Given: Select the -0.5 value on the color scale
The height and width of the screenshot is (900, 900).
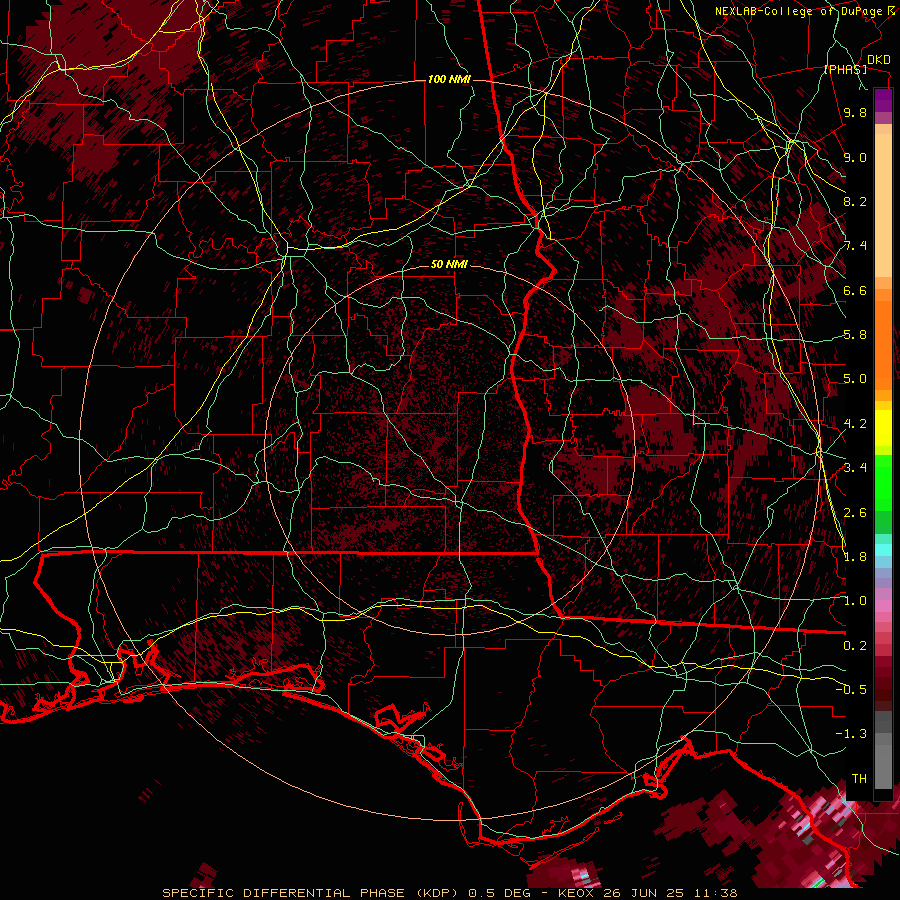Looking at the screenshot, I should point(851,690).
